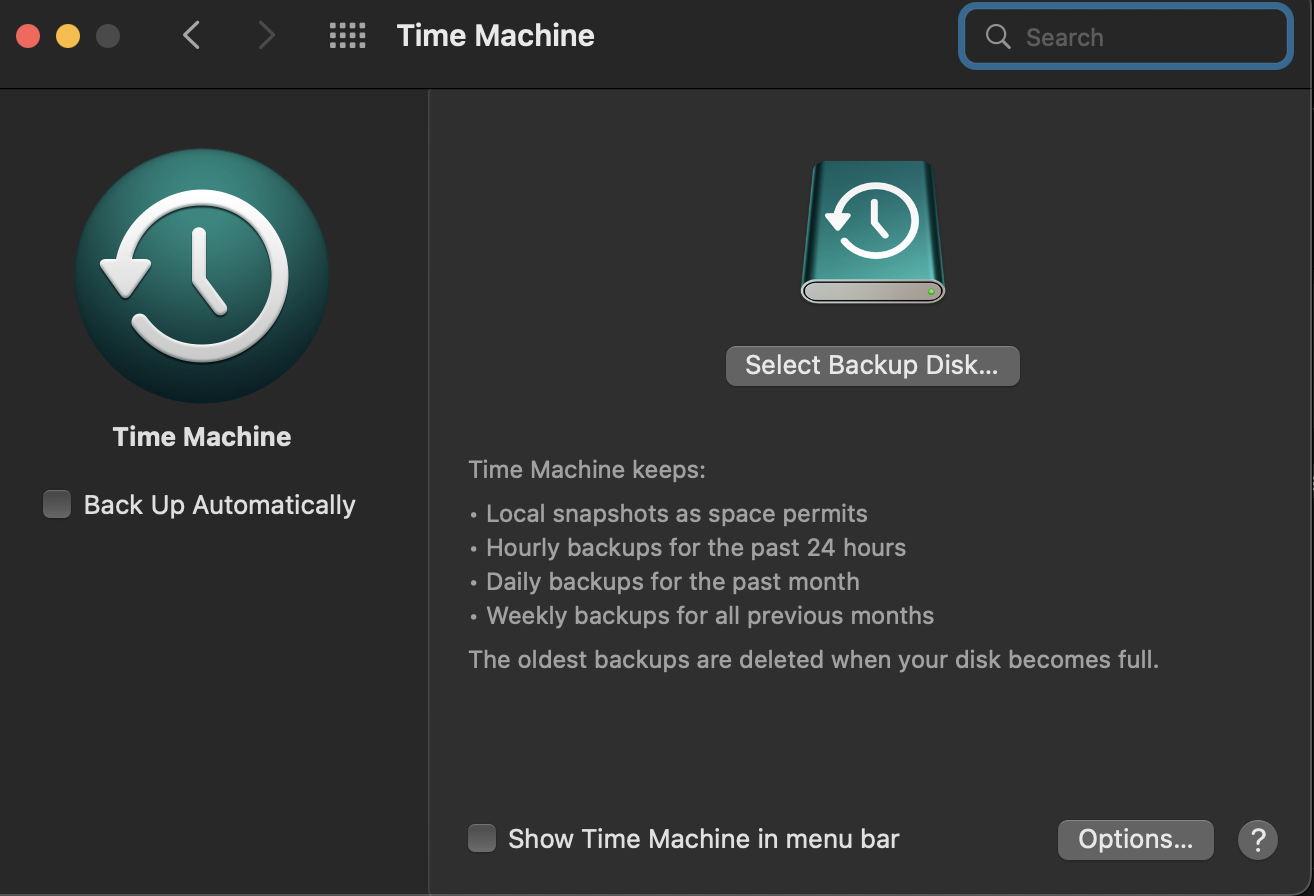Click the forward navigation arrow
The image size is (1314, 896).
[266, 36]
